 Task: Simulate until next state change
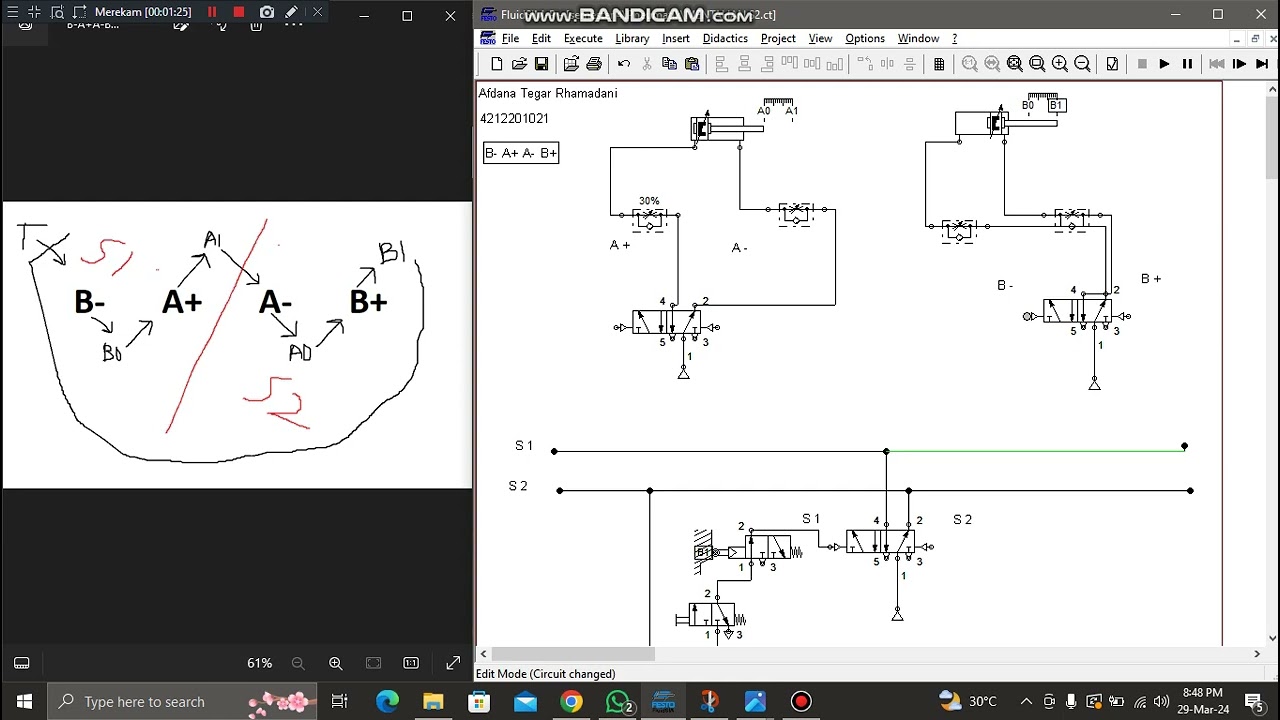1262,64
